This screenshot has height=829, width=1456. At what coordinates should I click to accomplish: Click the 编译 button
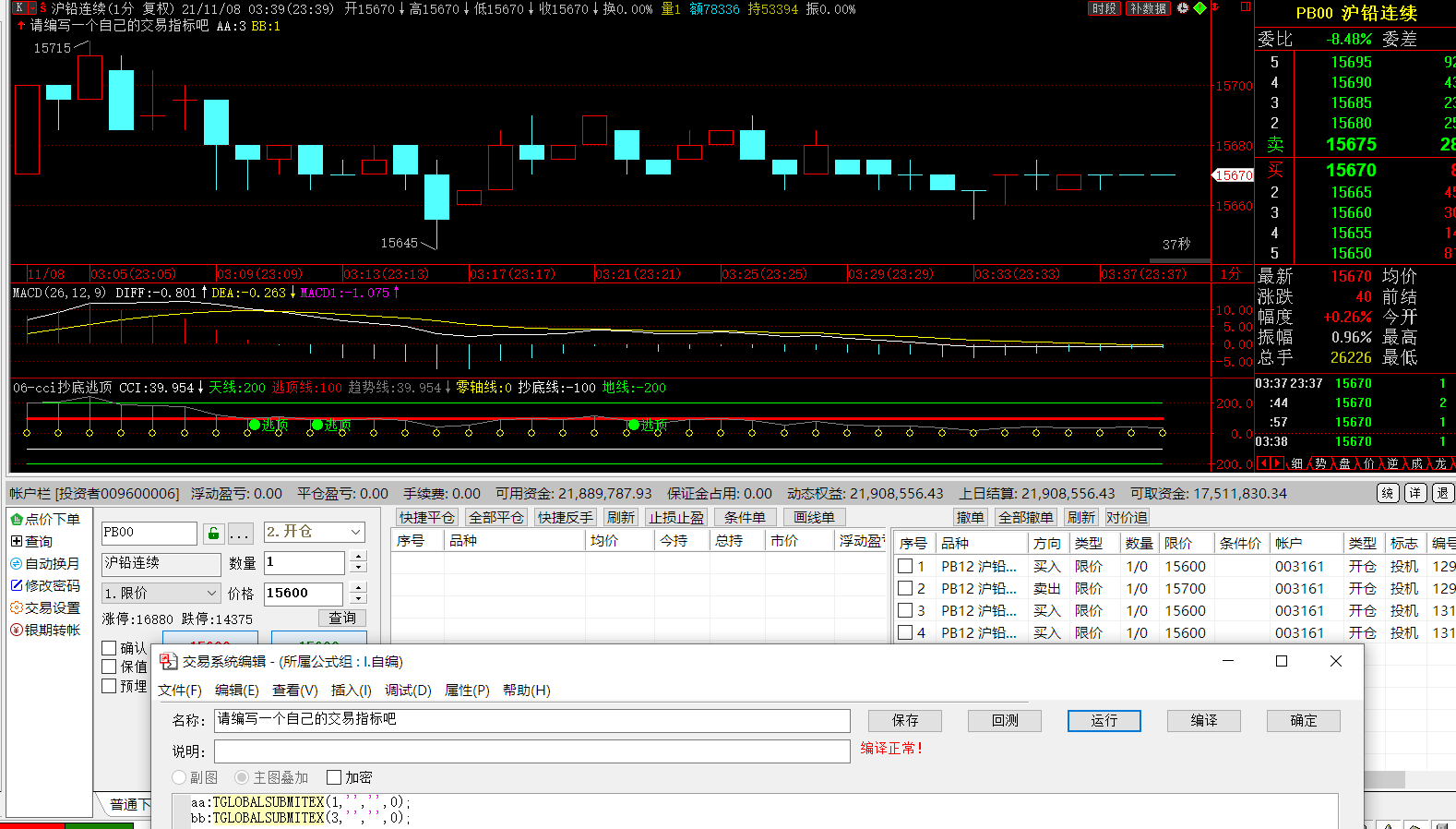[1204, 721]
